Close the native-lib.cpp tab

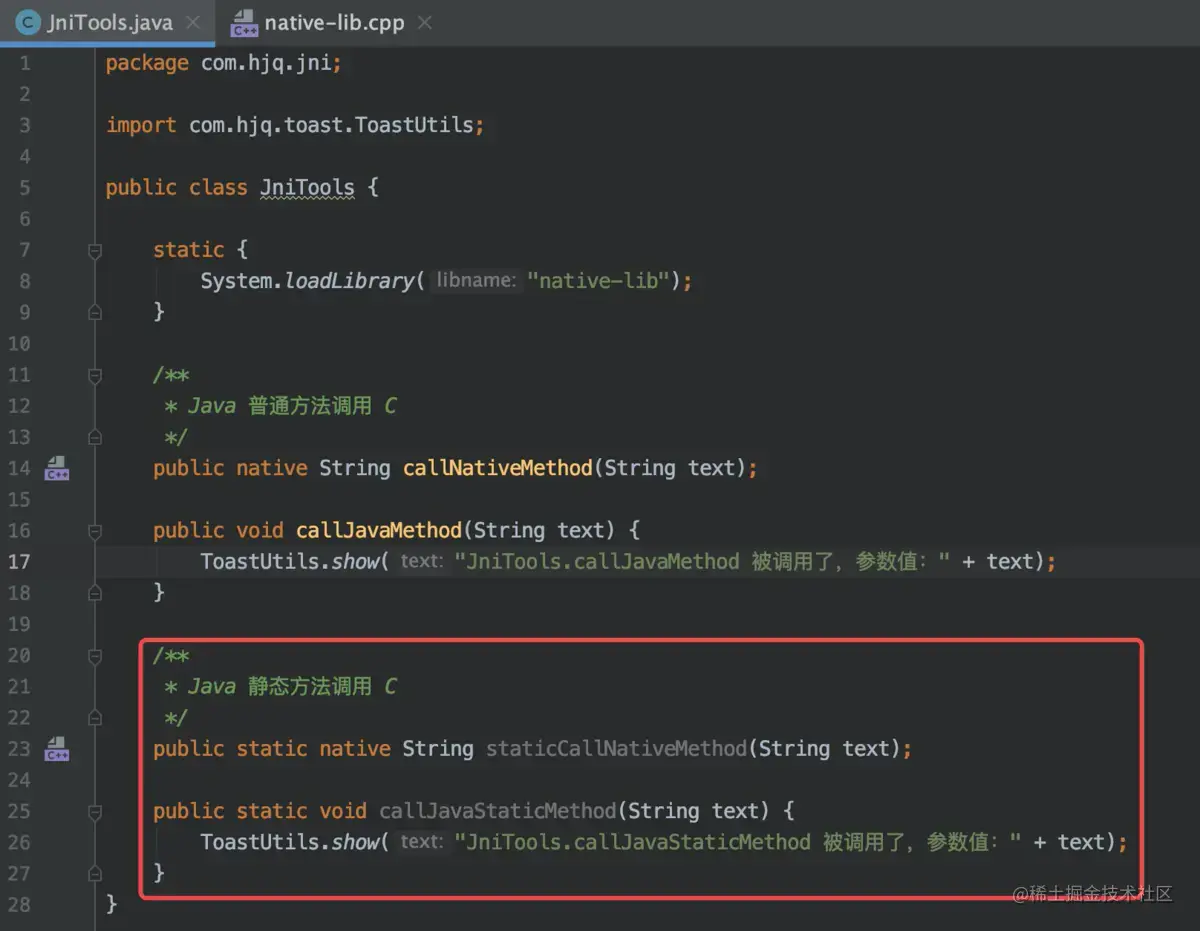425,22
